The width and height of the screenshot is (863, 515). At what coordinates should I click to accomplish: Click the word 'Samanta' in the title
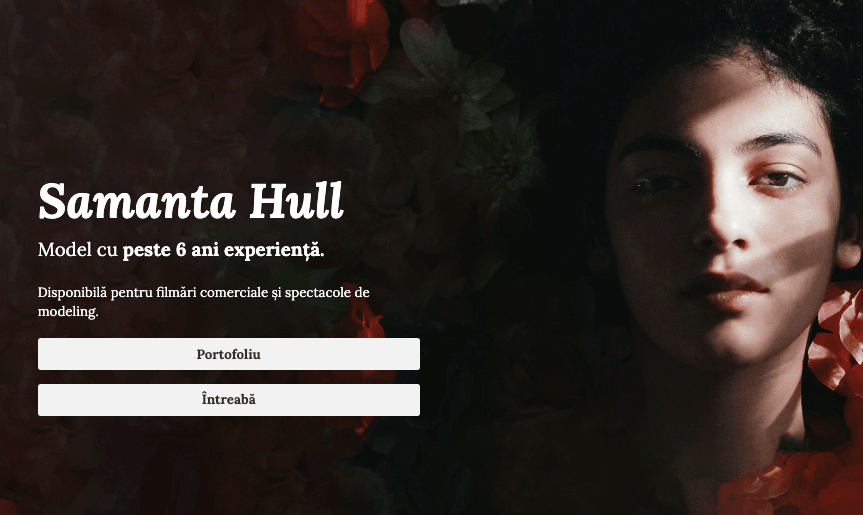tap(136, 202)
